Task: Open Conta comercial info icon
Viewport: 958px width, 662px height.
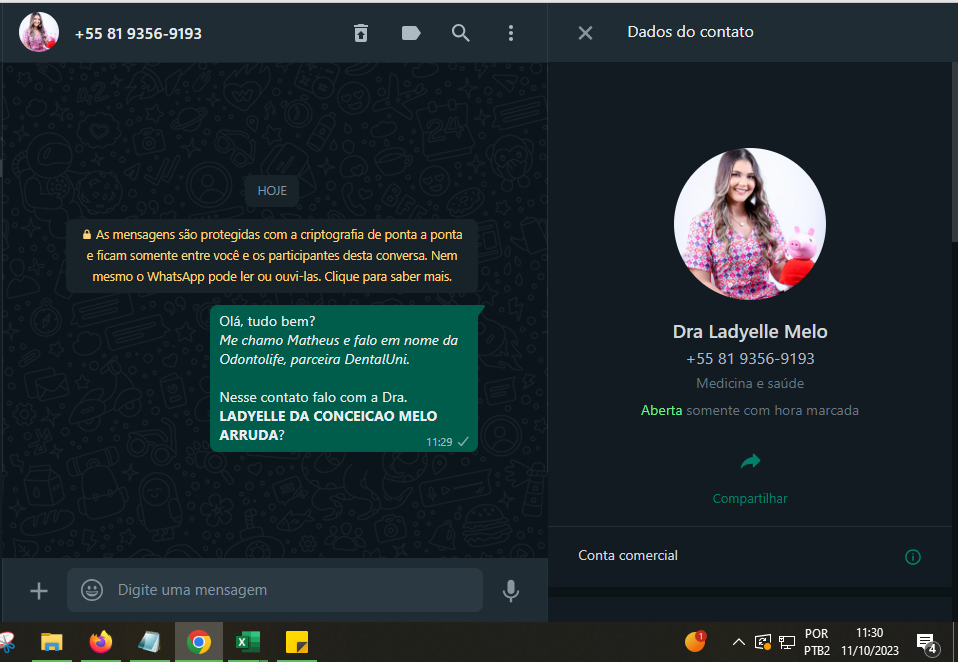Action: coord(912,556)
